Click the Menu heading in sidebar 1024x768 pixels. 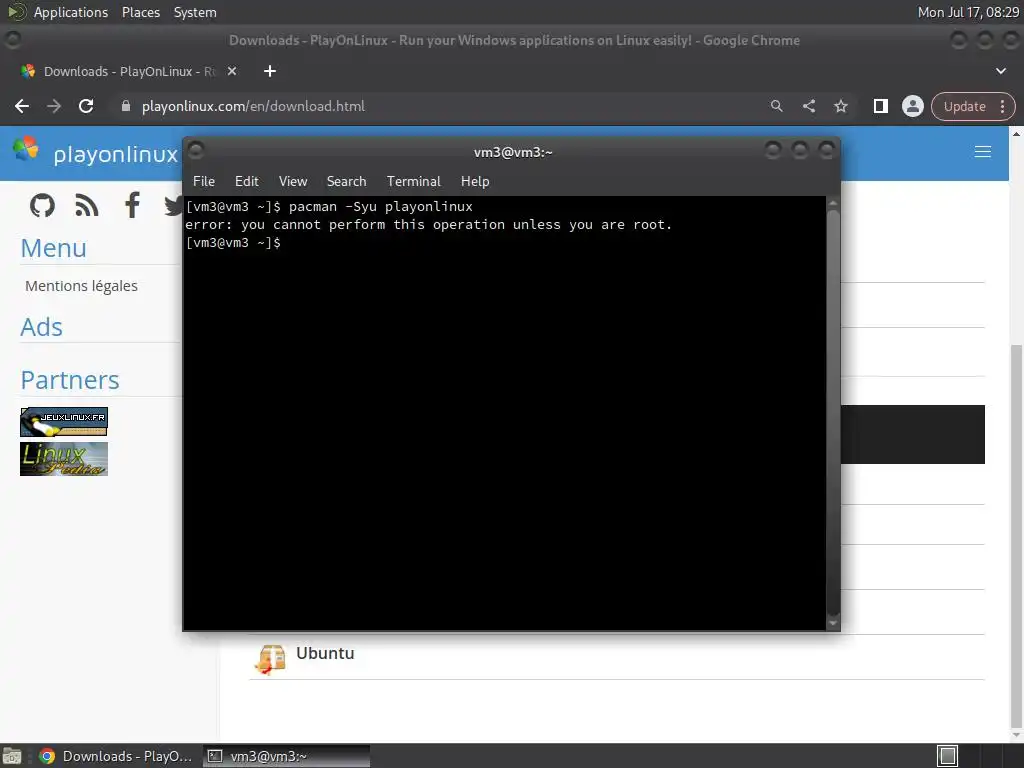[x=54, y=248]
